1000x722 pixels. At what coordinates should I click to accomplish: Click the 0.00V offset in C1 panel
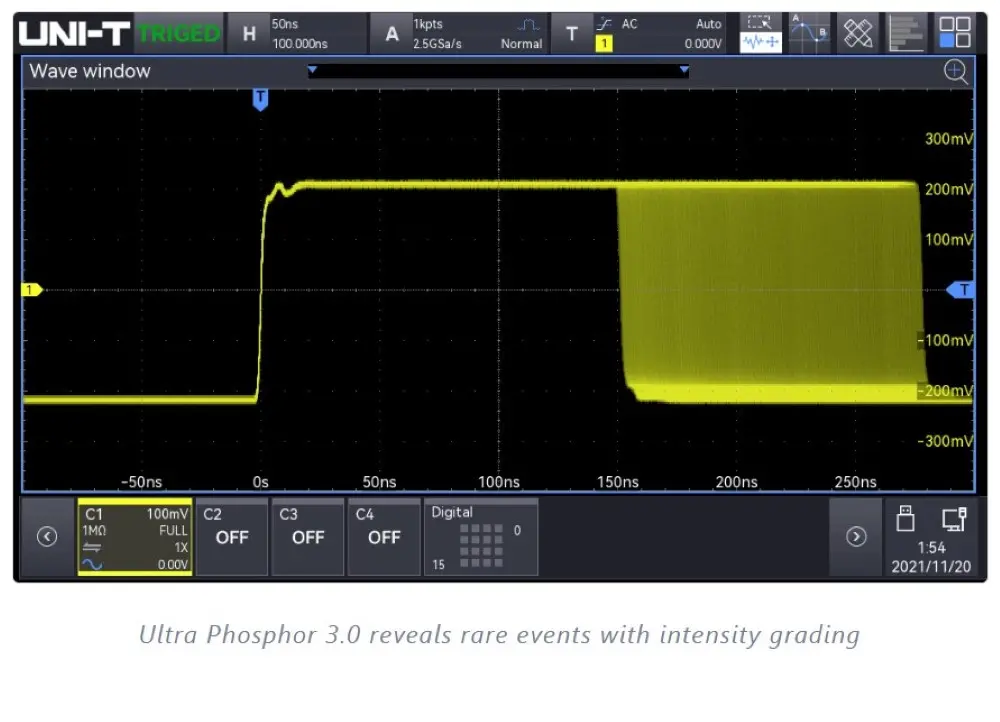pos(173,564)
